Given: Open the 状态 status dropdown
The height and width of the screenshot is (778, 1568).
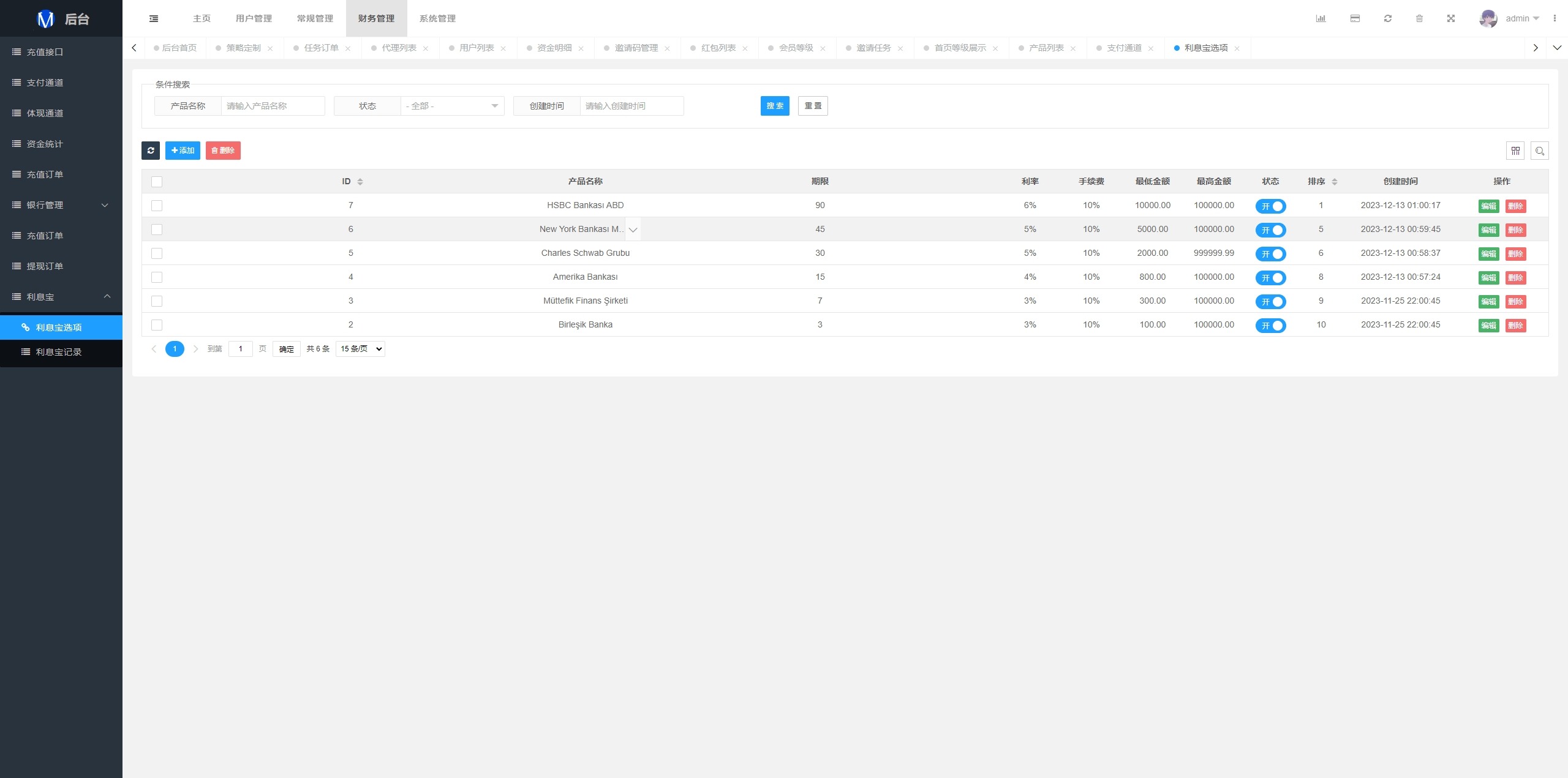Looking at the screenshot, I should (452, 106).
